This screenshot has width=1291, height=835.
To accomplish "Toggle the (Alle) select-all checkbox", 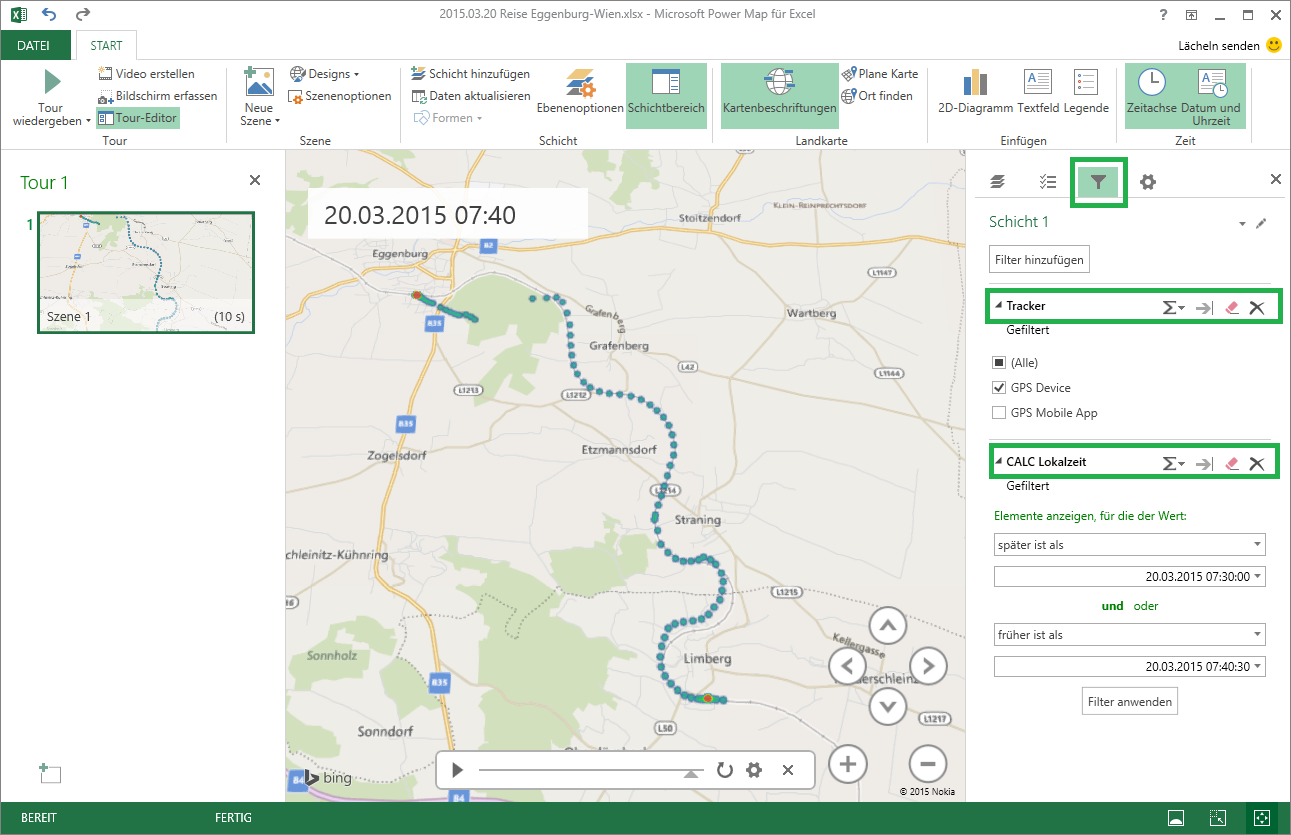I will pos(999,363).
